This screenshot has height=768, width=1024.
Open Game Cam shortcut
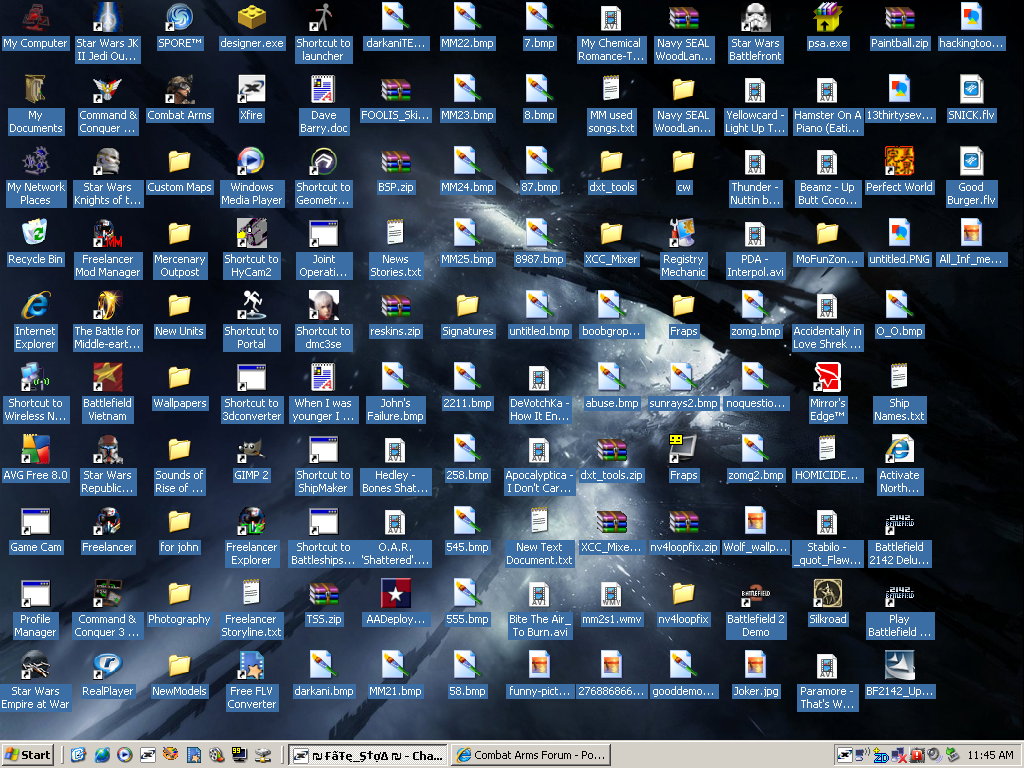click(x=35, y=531)
